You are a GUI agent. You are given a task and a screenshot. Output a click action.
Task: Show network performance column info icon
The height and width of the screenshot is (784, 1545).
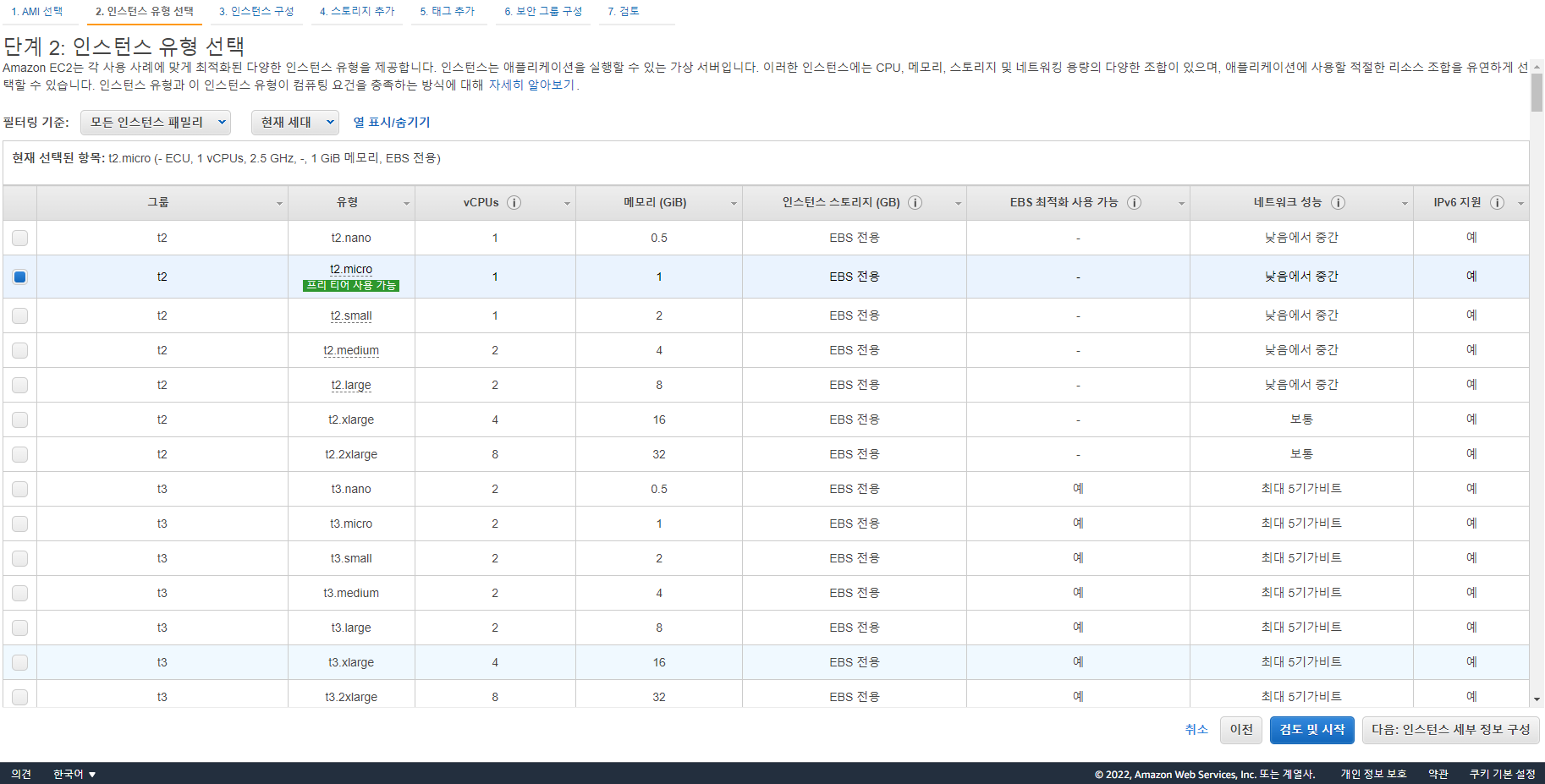pyautogui.click(x=1339, y=203)
